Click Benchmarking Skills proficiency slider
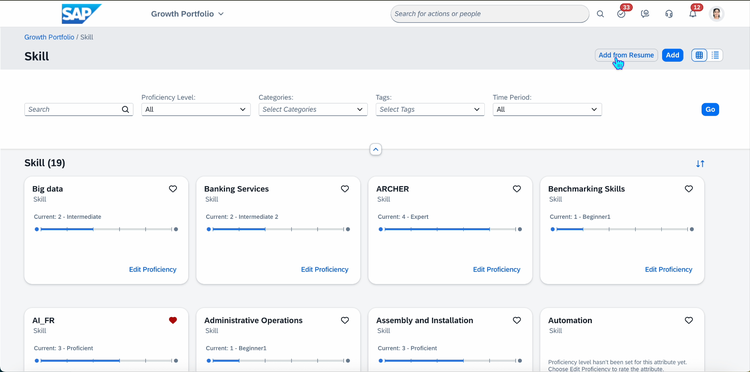 point(622,230)
